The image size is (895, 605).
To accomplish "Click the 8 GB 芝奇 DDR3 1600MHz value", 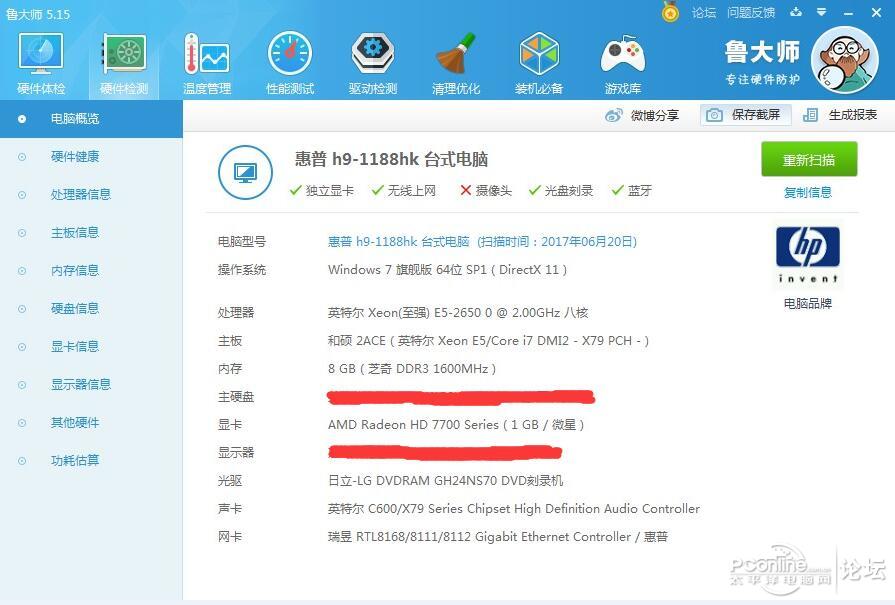I will [412, 369].
